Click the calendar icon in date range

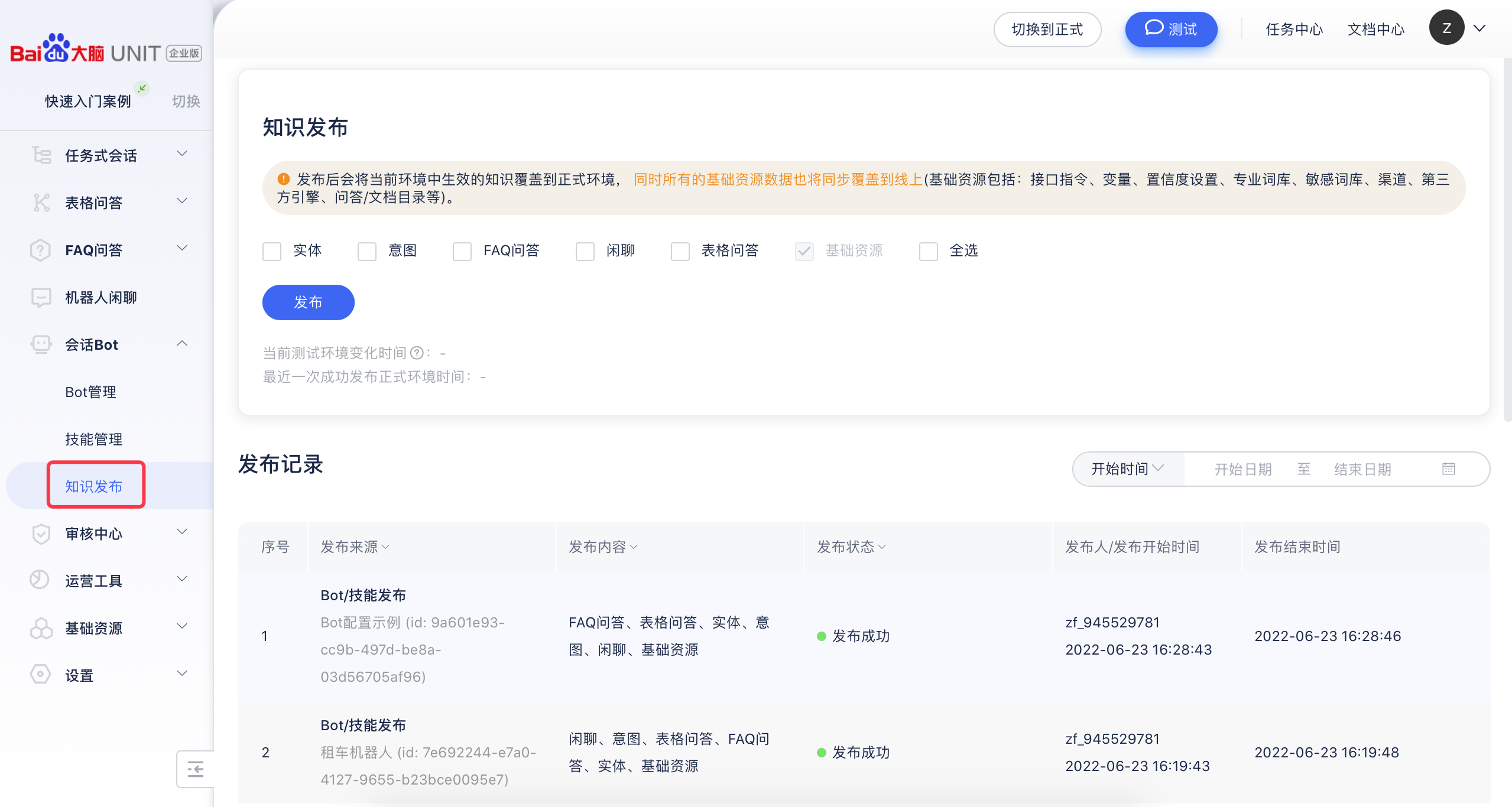1448,469
